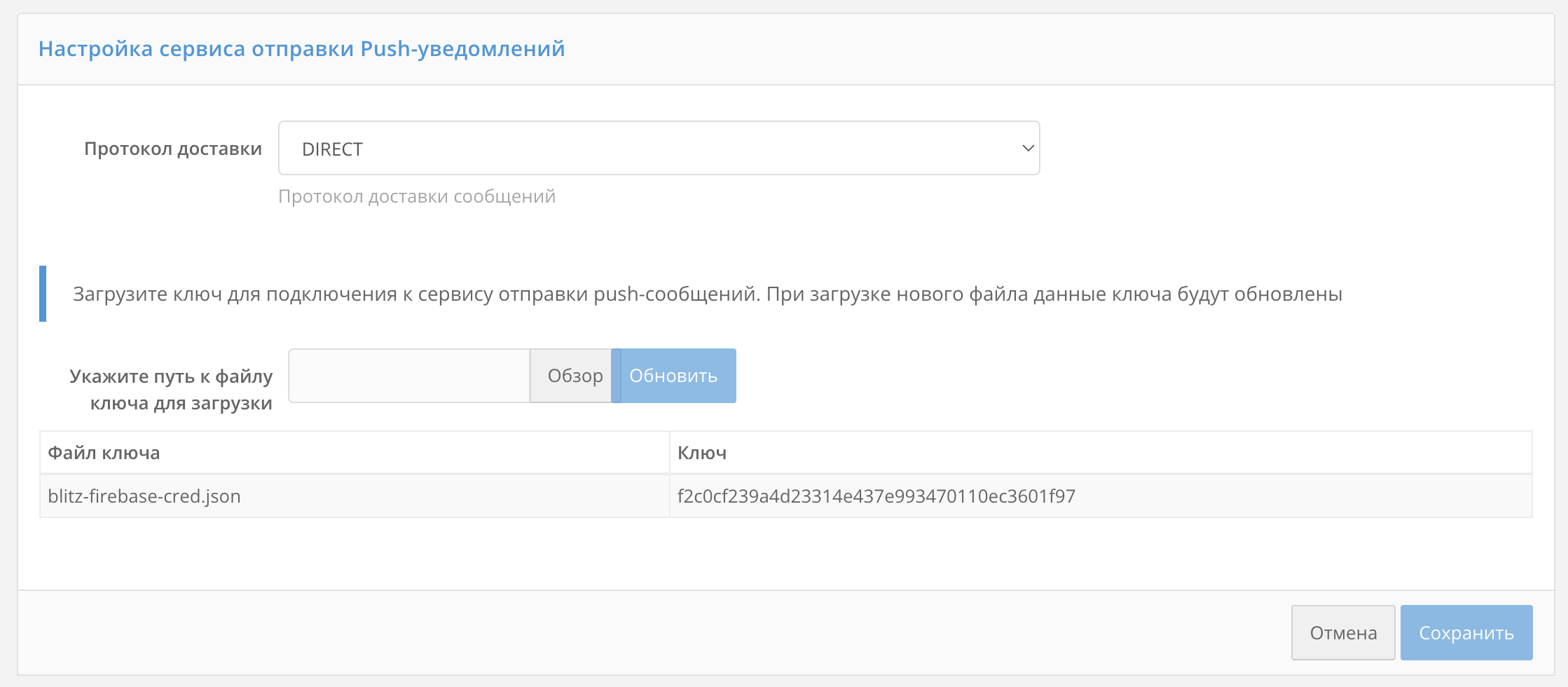Image resolution: width=1568 pixels, height=687 pixels.
Task: Click the ключа для загрузки label line
Action: (x=181, y=403)
